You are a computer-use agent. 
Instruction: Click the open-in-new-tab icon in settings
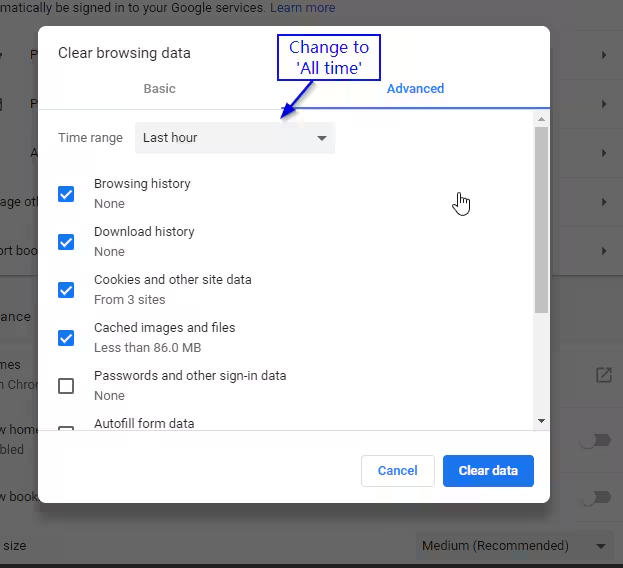(x=604, y=375)
